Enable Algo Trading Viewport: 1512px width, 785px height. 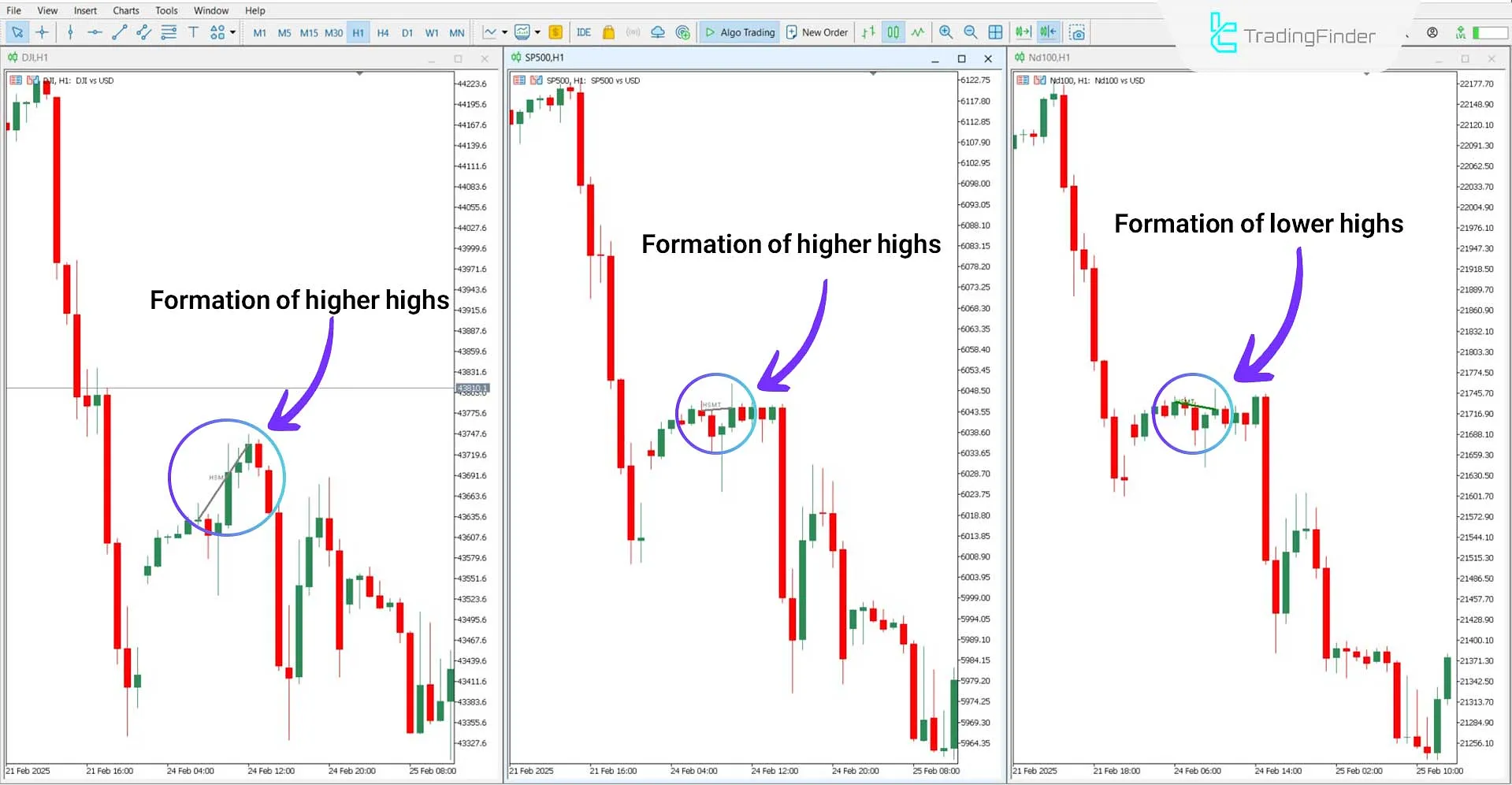click(739, 32)
